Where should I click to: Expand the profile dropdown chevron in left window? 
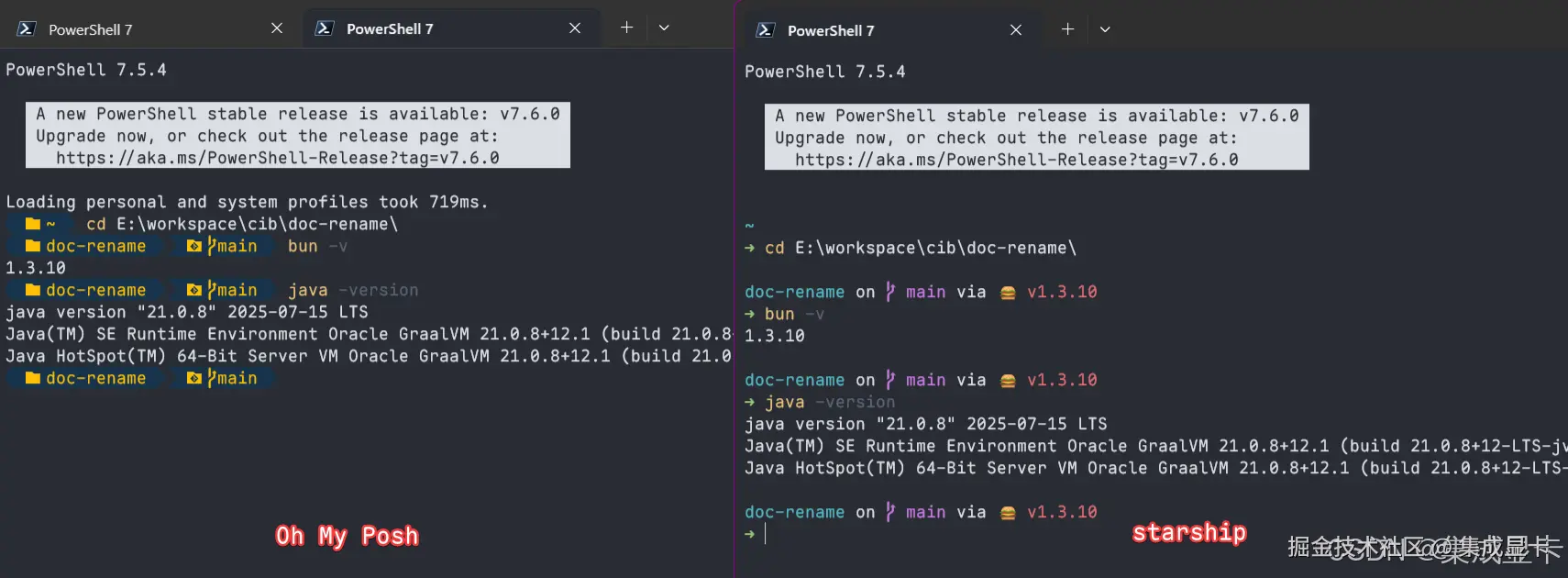[664, 28]
